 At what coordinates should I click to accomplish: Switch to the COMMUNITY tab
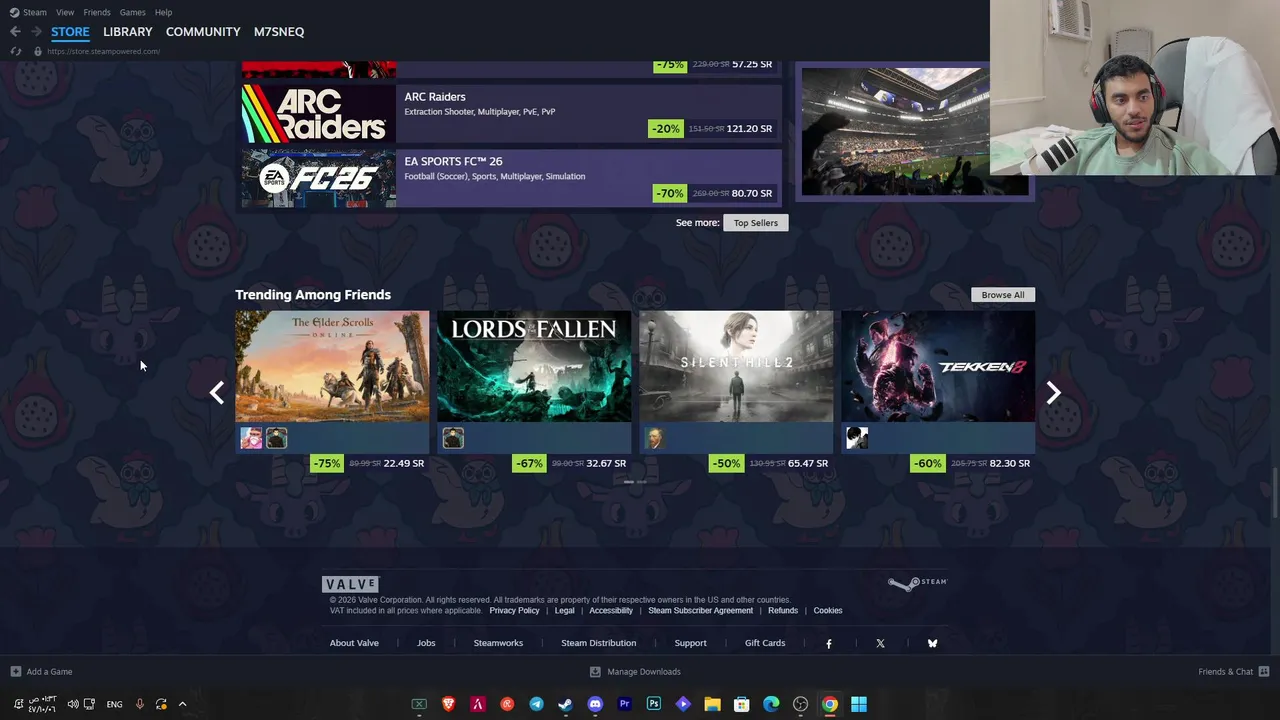click(x=203, y=32)
